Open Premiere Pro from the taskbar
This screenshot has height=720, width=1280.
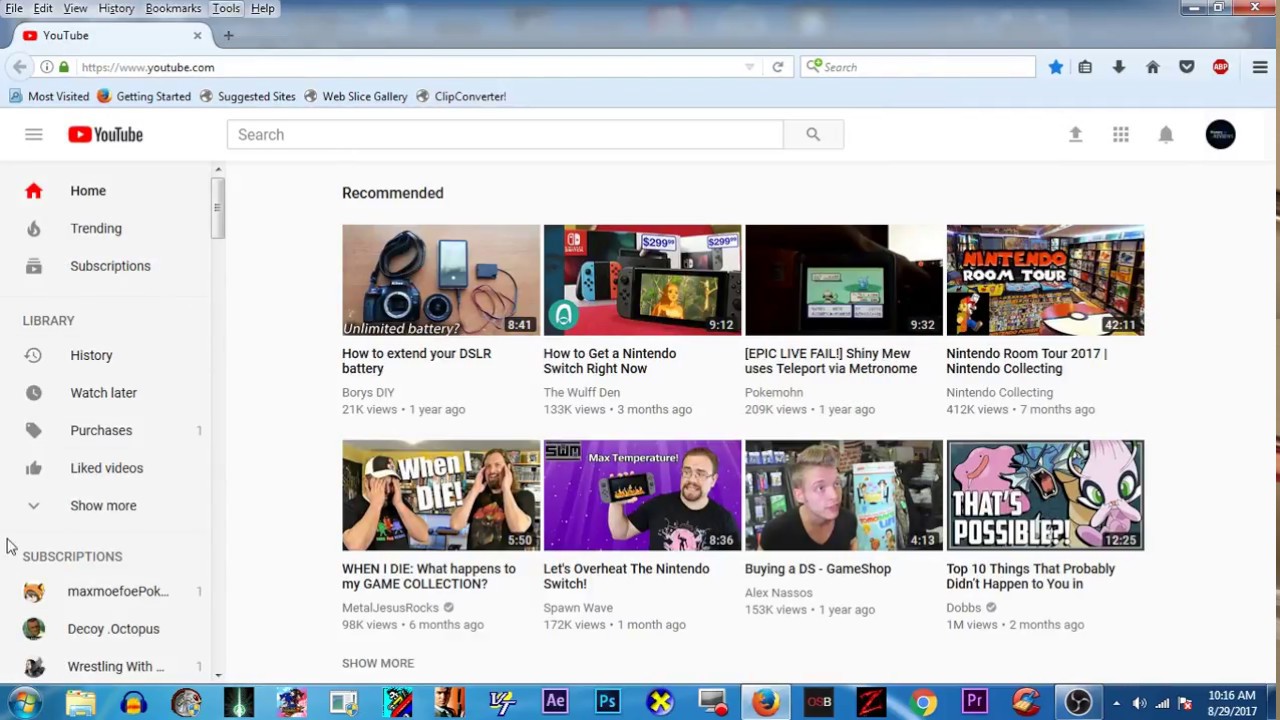point(974,702)
